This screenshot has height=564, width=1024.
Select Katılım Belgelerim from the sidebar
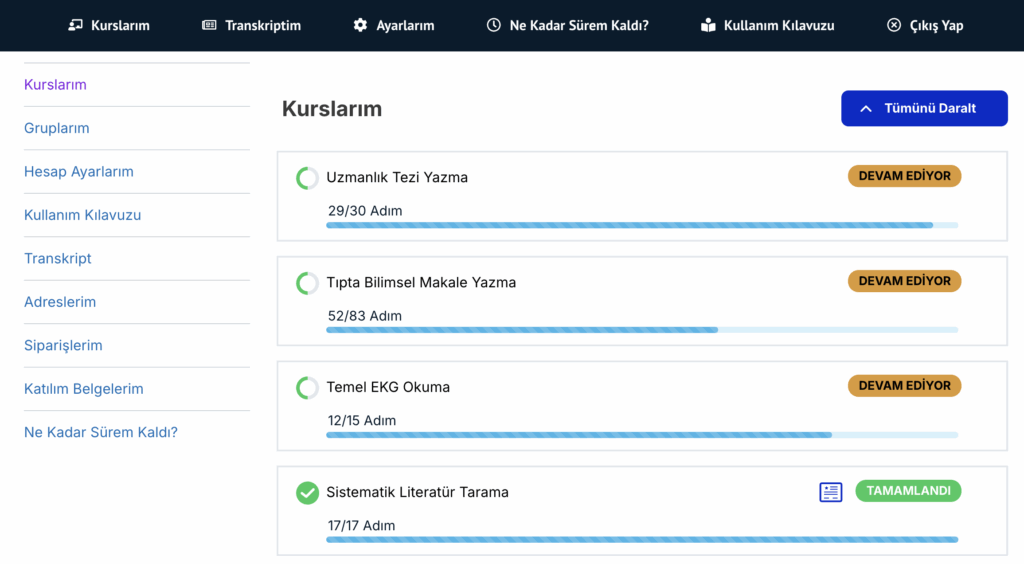click(84, 389)
